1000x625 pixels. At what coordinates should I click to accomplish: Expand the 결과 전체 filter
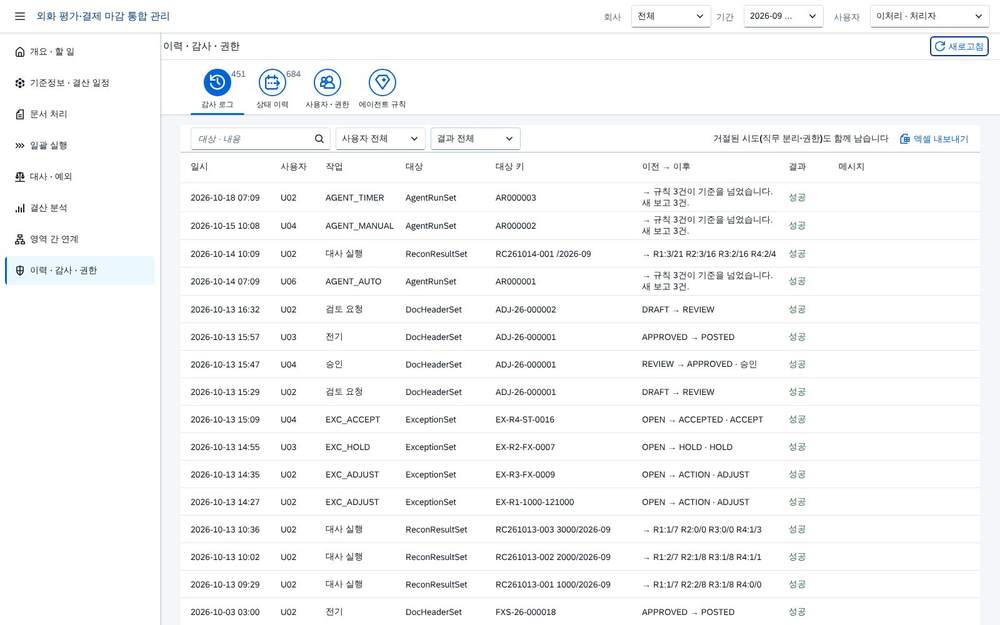(x=475, y=138)
